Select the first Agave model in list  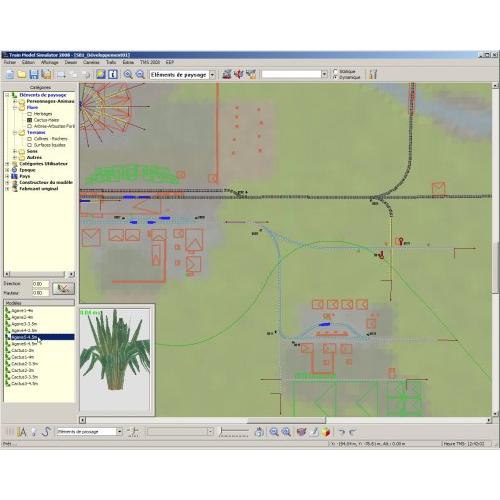click(x=22, y=311)
